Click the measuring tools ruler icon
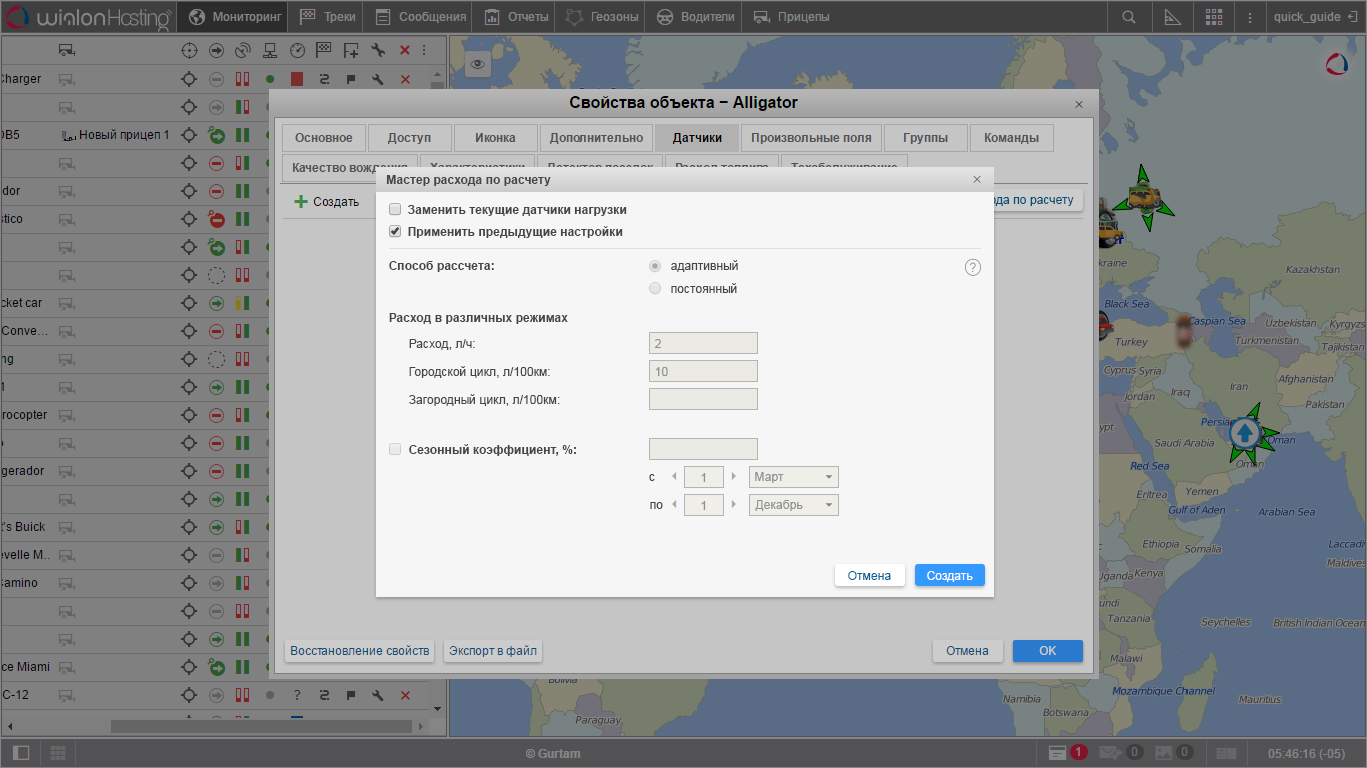 pyautogui.click(x=1172, y=17)
